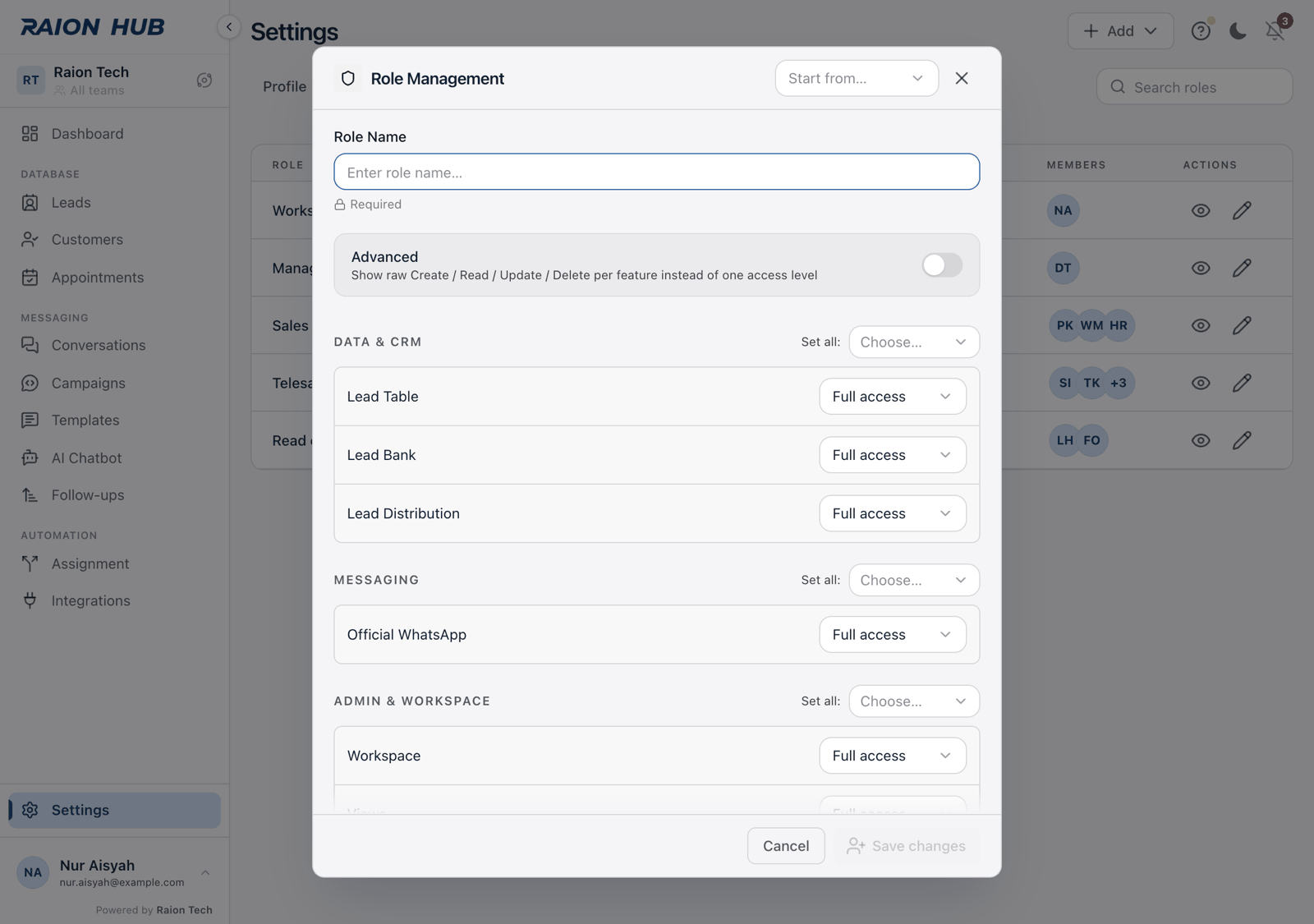Click the Search roles field
Viewport: 1314px width, 924px height.
click(1194, 87)
